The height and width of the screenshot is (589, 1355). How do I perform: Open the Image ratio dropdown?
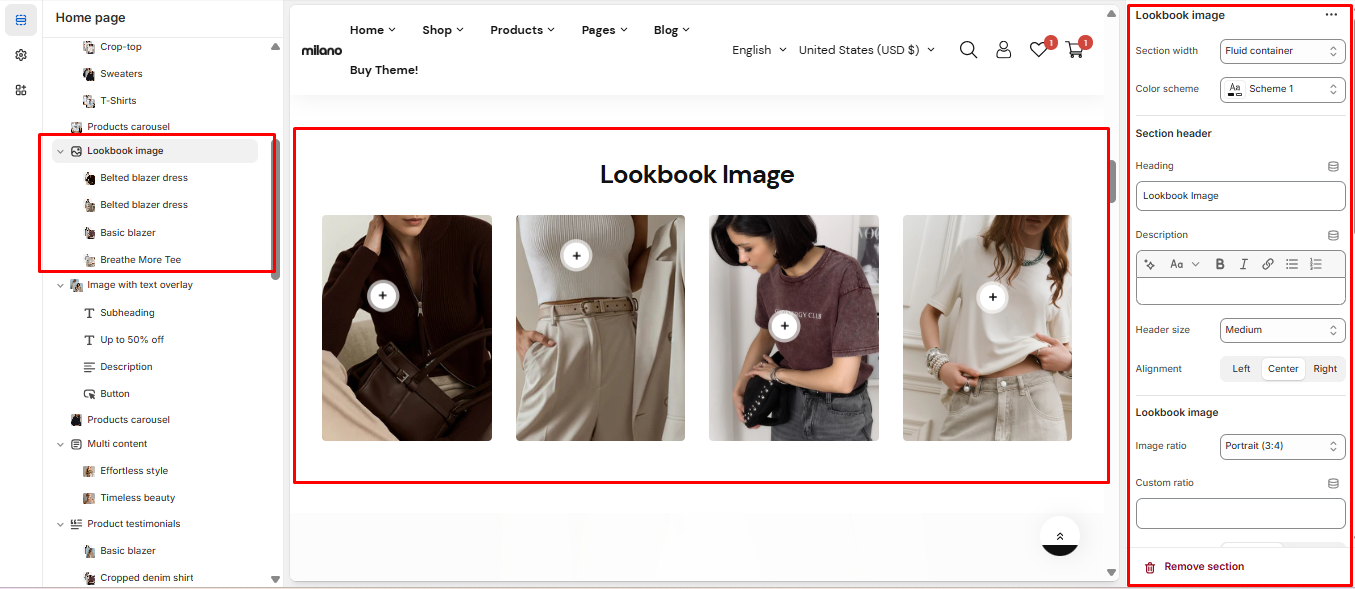[1282, 446]
